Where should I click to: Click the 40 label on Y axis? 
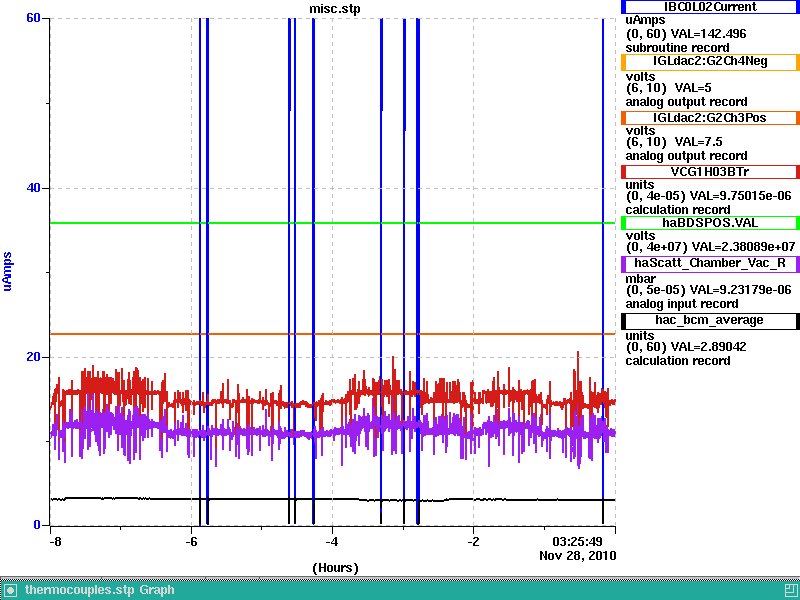33,188
